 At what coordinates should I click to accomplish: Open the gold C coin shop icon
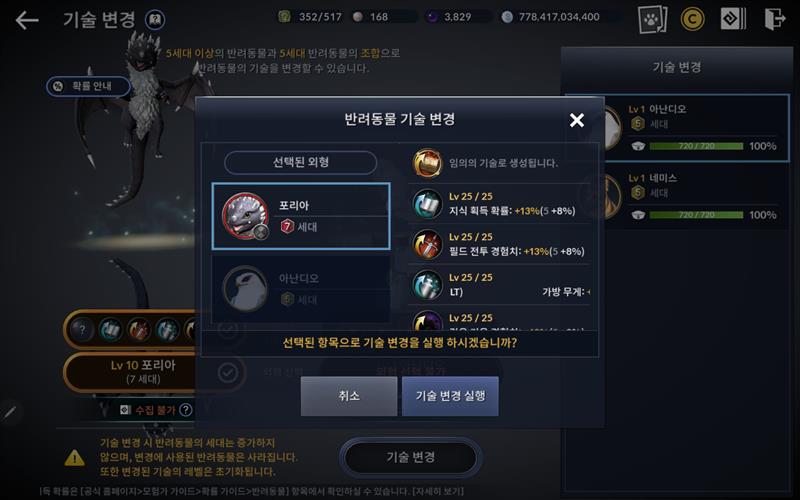coord(692,19)
